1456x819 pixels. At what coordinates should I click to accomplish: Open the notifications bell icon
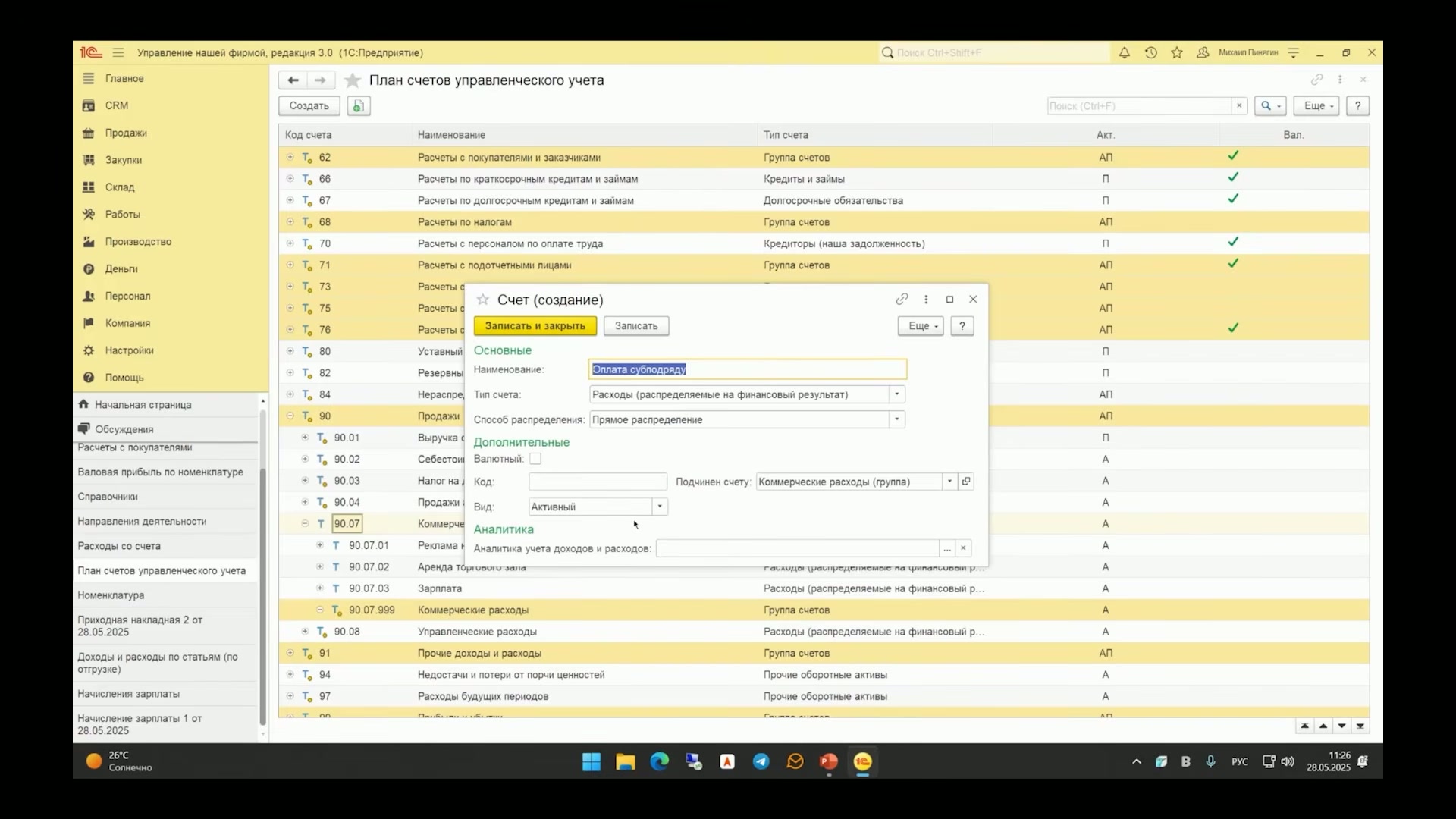pyautogui.click(x=1125, y=52)
